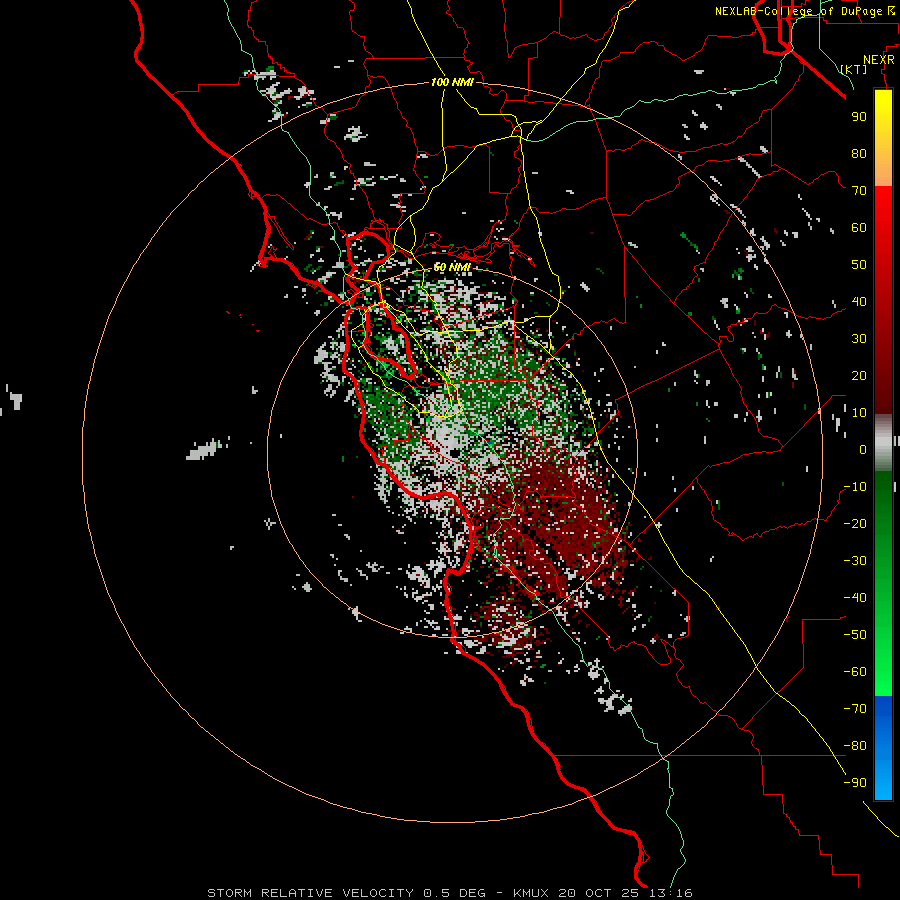Click the -80 value on the velocity scale
Screen dimensions: 900x900
855,746
